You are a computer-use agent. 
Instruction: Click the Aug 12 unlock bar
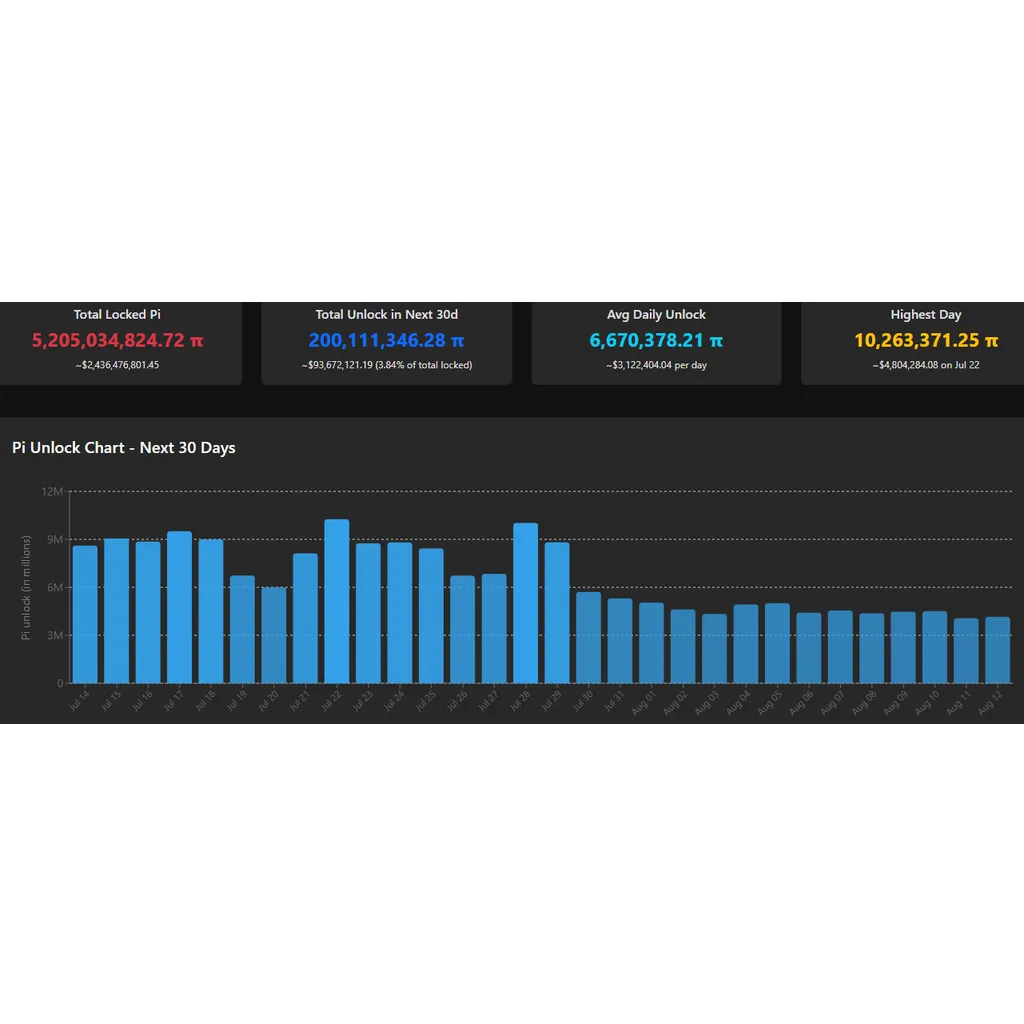click(997, 650)
